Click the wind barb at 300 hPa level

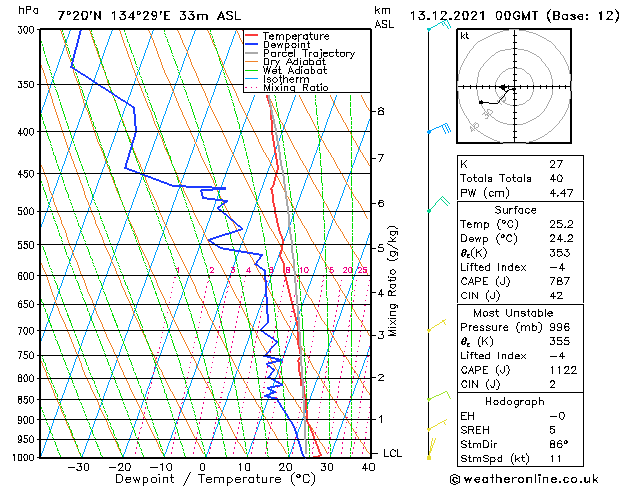(x=439, y=25)
